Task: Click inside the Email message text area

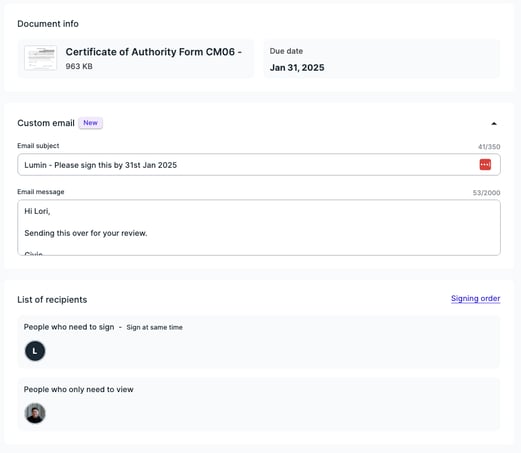Action: pyautogui.click(x=259, y=228)
